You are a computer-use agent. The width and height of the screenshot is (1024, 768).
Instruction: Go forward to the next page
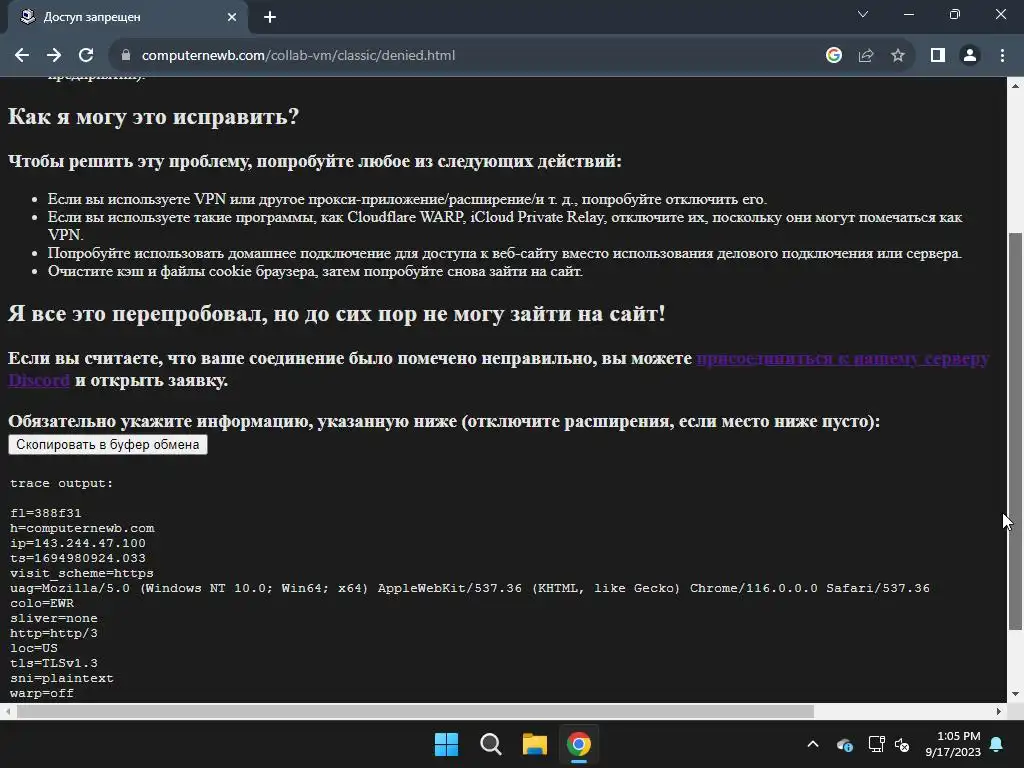54,56
